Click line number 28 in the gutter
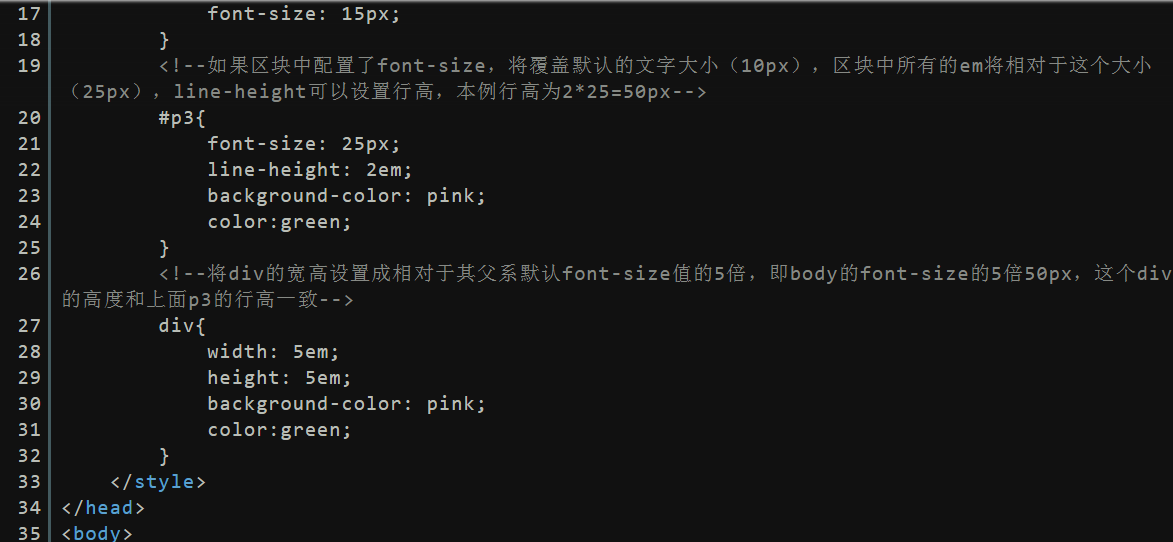Image resolution: width=1173 pixels, height=542 pixels. pyautogui.click(x=28, y=351)
